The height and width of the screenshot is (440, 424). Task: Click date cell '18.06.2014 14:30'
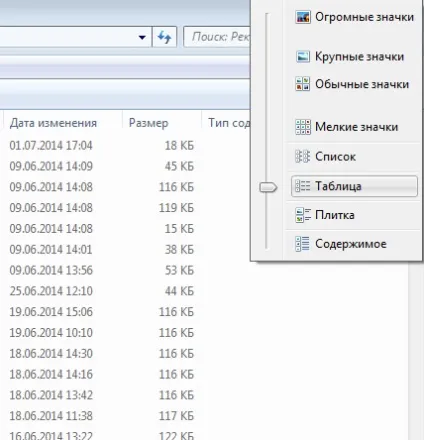tap(51, 353)
